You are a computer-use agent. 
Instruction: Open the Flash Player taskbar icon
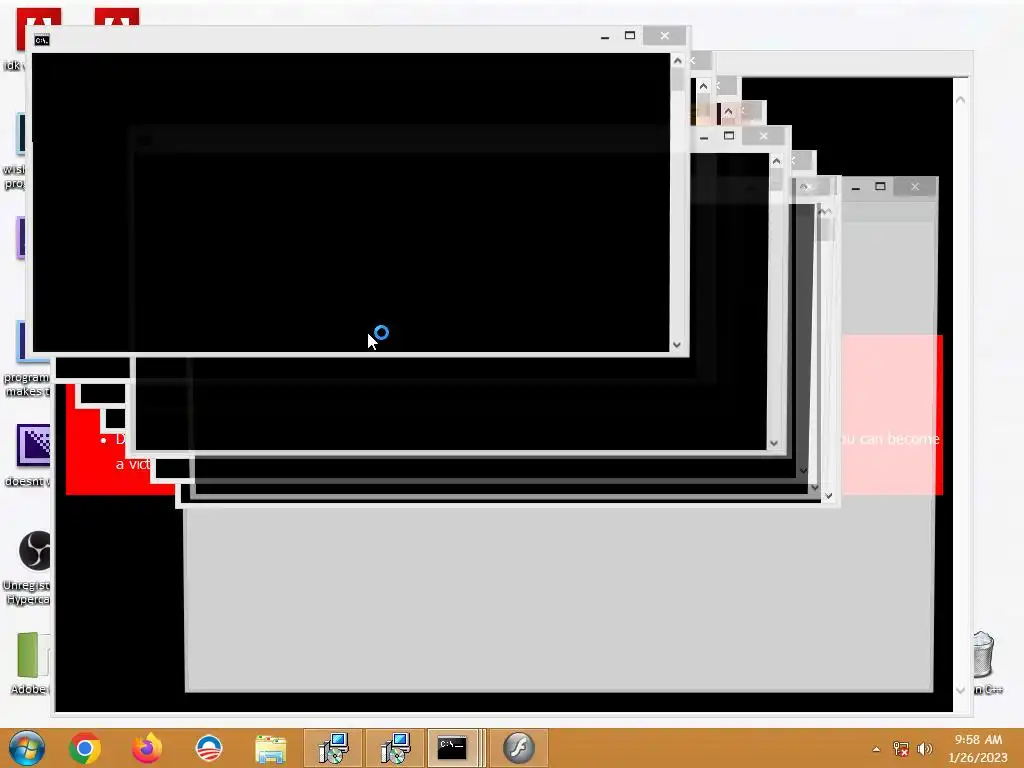[x=519, y=748]
